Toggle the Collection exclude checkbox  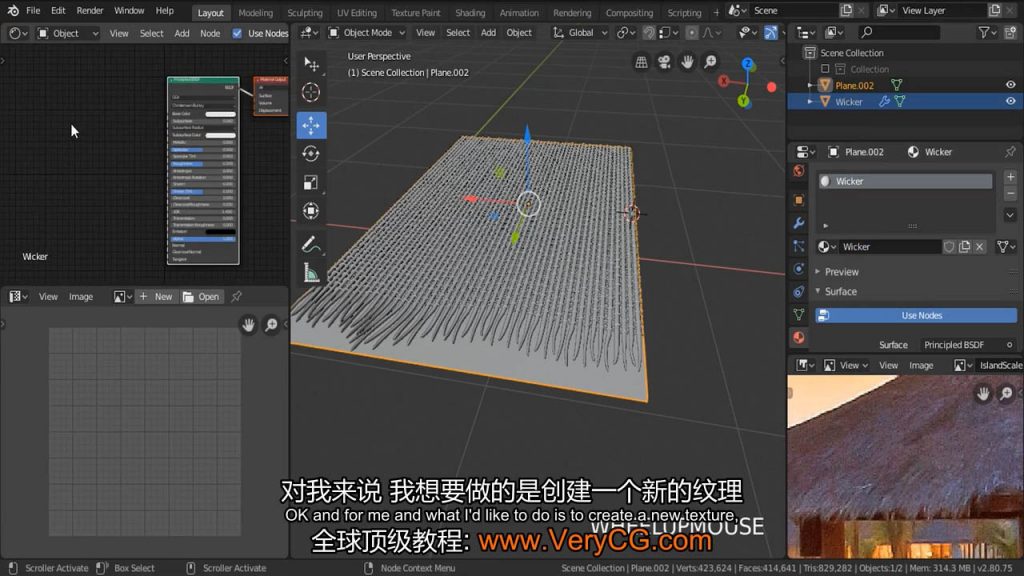[825, 69]
